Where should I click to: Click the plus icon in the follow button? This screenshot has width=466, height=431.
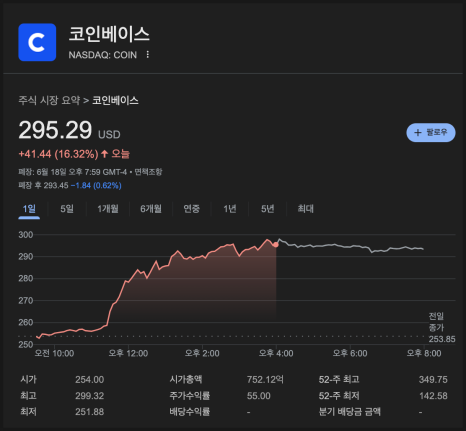418,133
